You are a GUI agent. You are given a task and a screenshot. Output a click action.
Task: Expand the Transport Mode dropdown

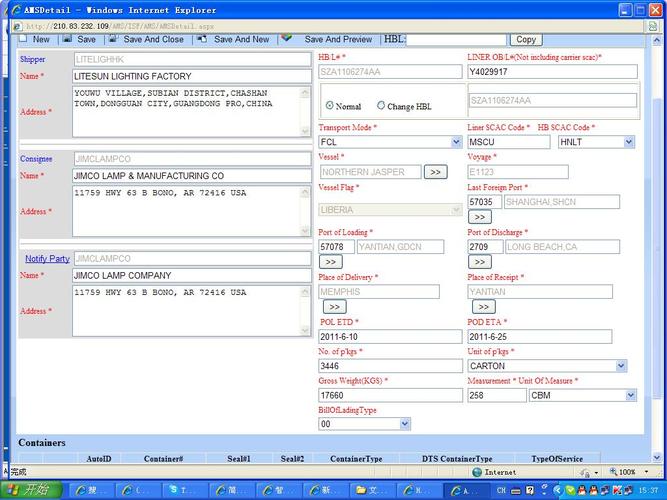[456, 142]
